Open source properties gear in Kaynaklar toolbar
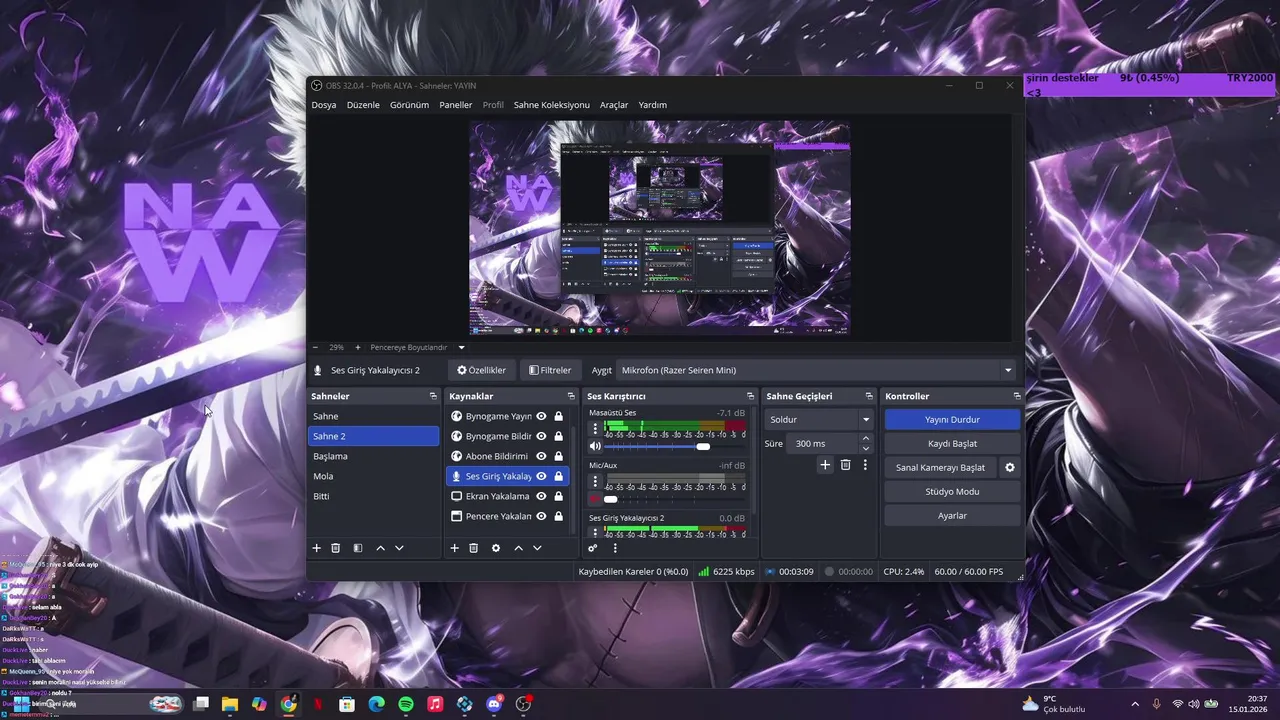 [x=496, y=548]
